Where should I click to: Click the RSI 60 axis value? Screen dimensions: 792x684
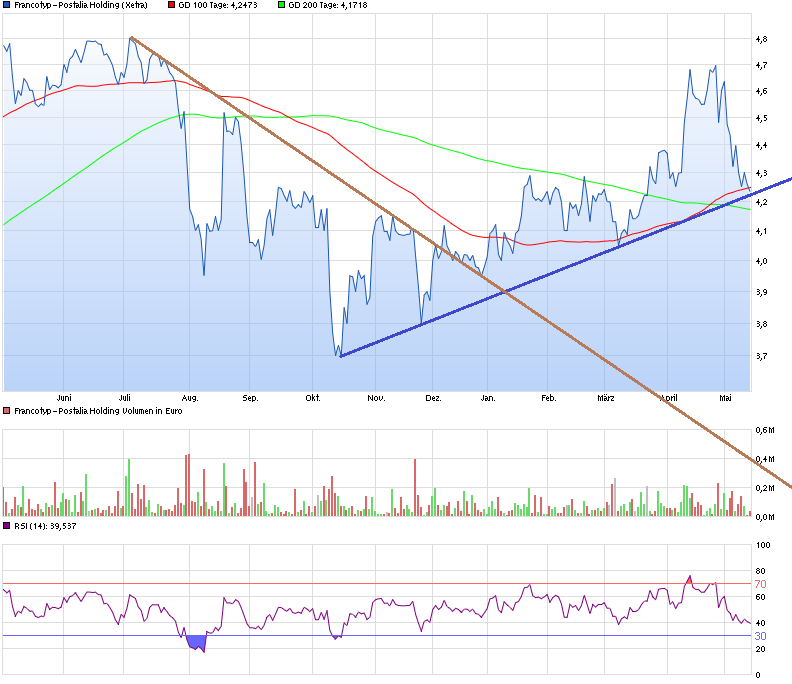[x=760, y=597]
